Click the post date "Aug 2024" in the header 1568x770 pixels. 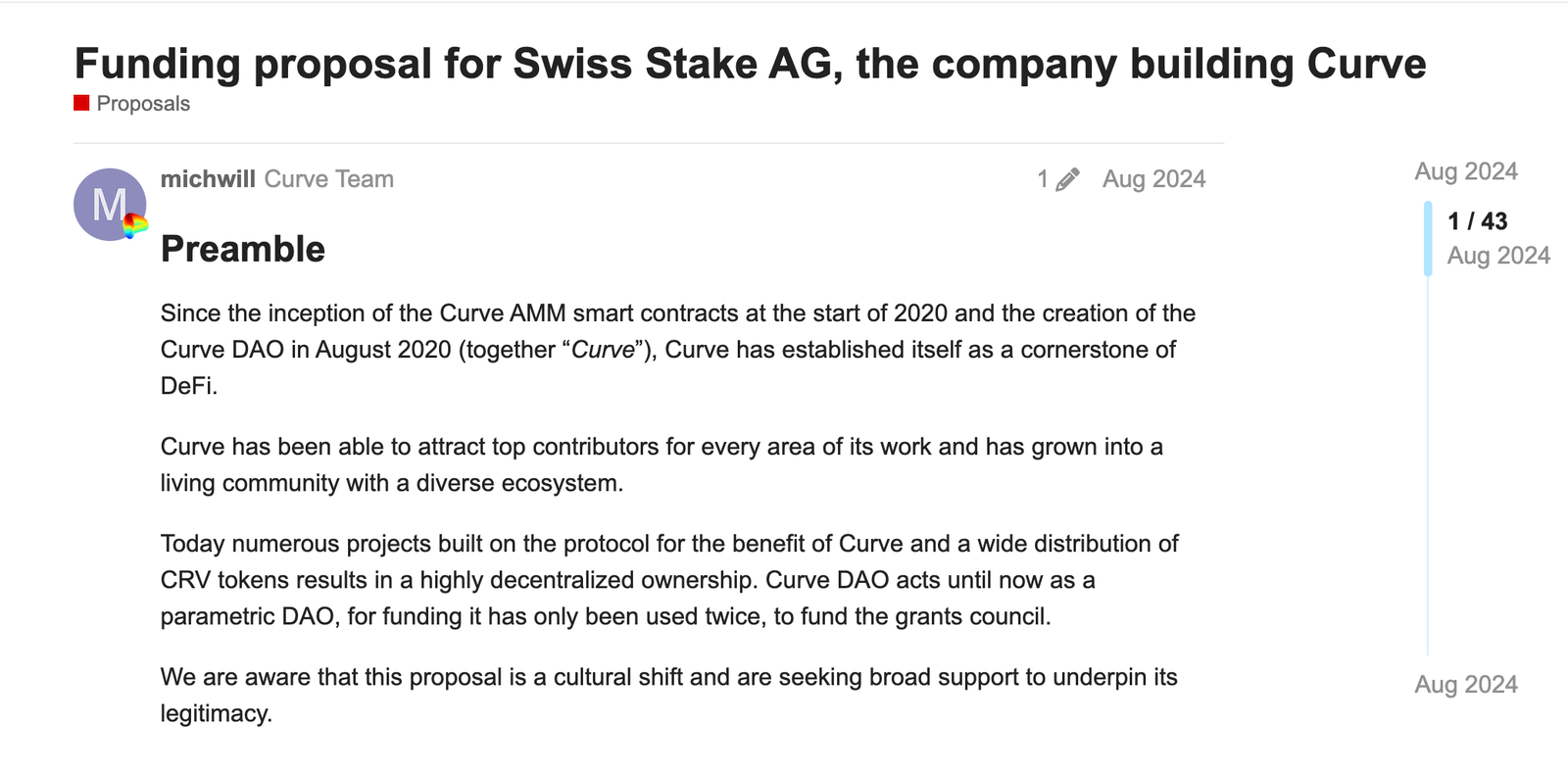coord(1153,178)
